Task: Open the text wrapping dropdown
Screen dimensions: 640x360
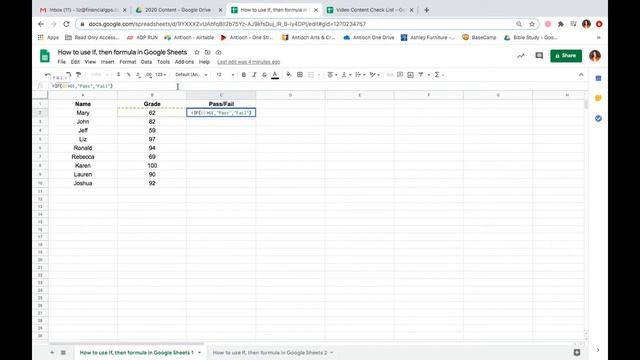Action: (360, 75)
